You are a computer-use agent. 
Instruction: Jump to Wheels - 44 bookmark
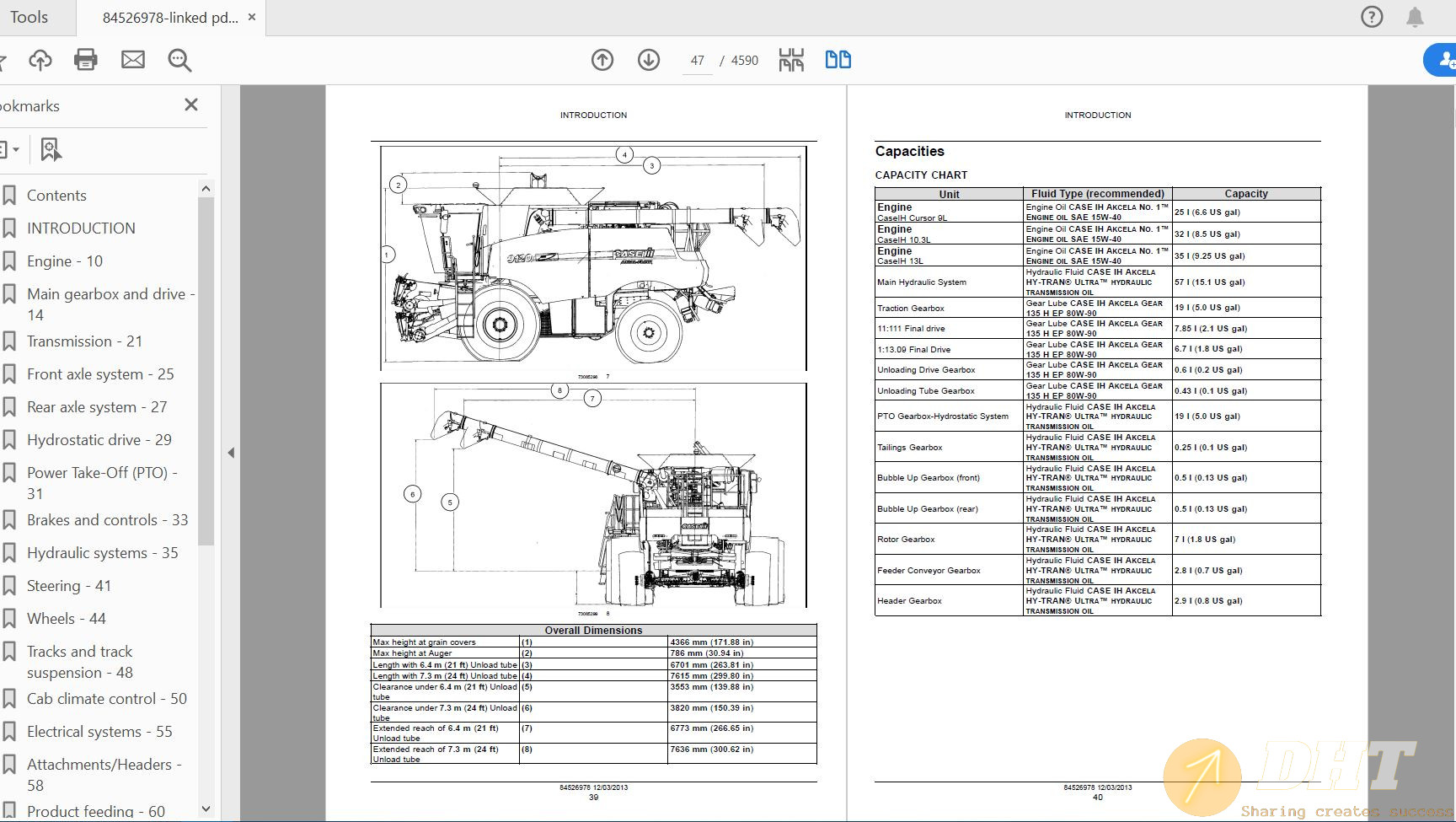pyautogui.click(x=67, y=619)
